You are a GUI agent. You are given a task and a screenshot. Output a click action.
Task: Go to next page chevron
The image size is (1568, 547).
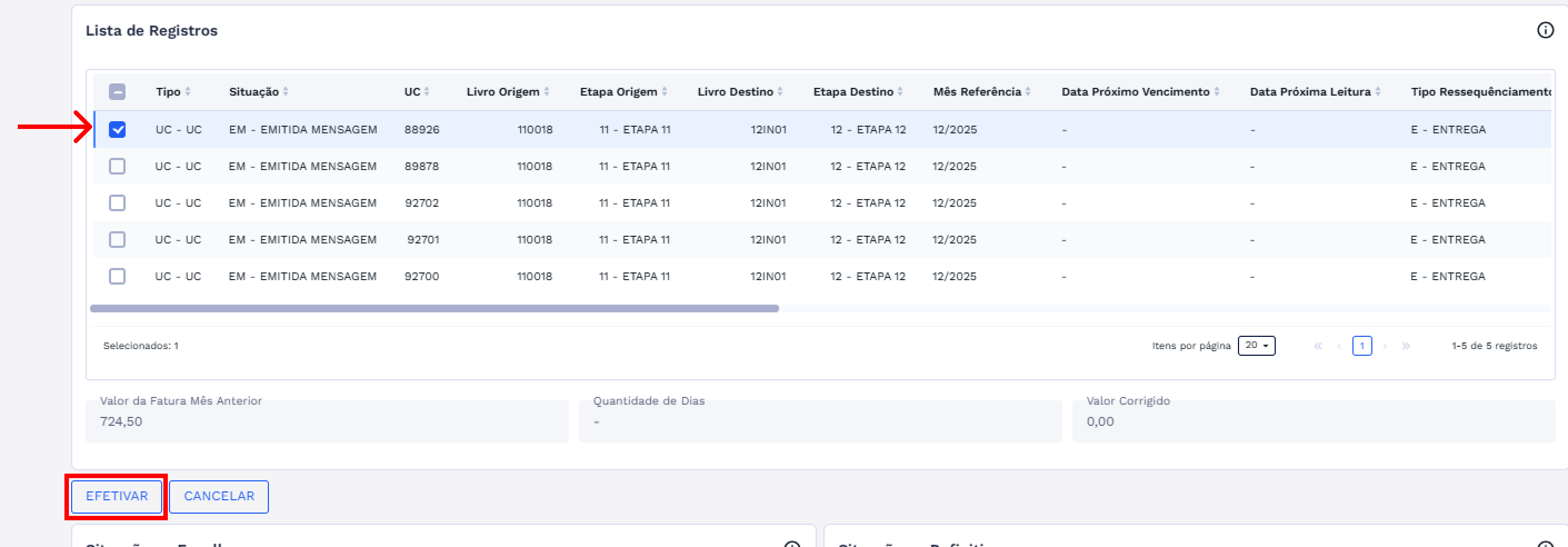1385,346
